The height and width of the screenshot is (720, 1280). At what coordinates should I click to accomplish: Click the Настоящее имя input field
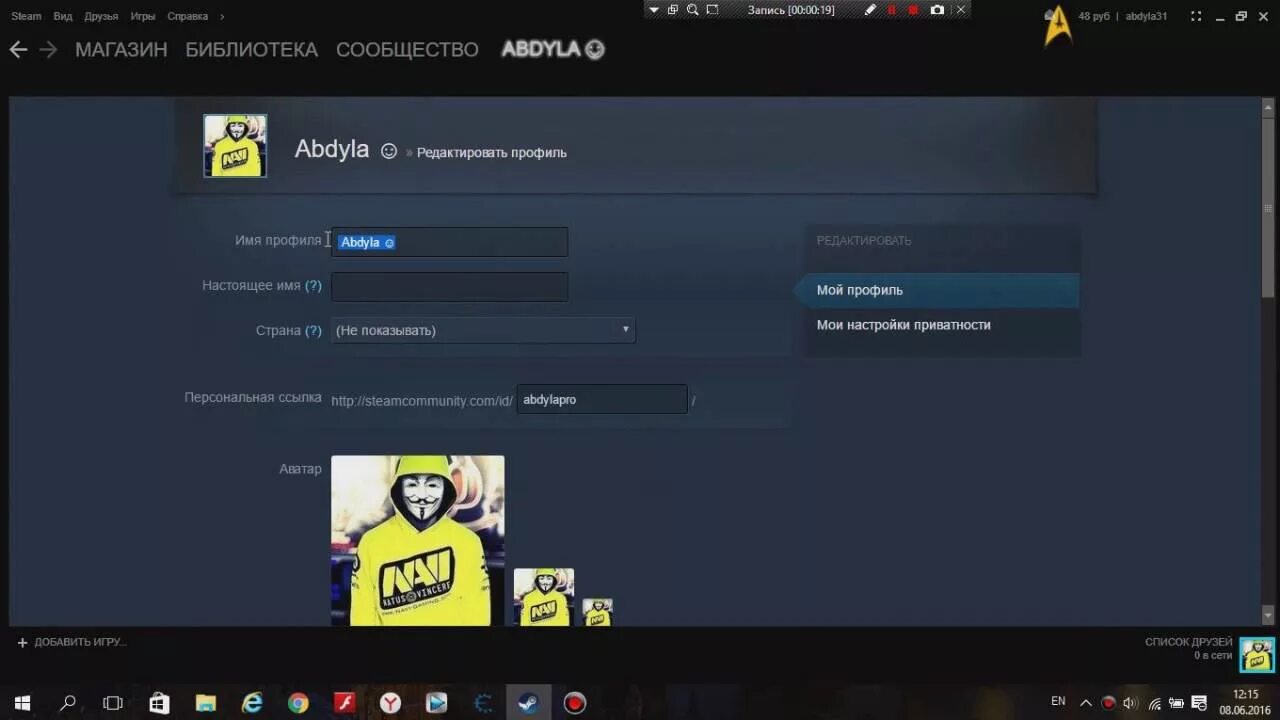(x=449, y=287)
